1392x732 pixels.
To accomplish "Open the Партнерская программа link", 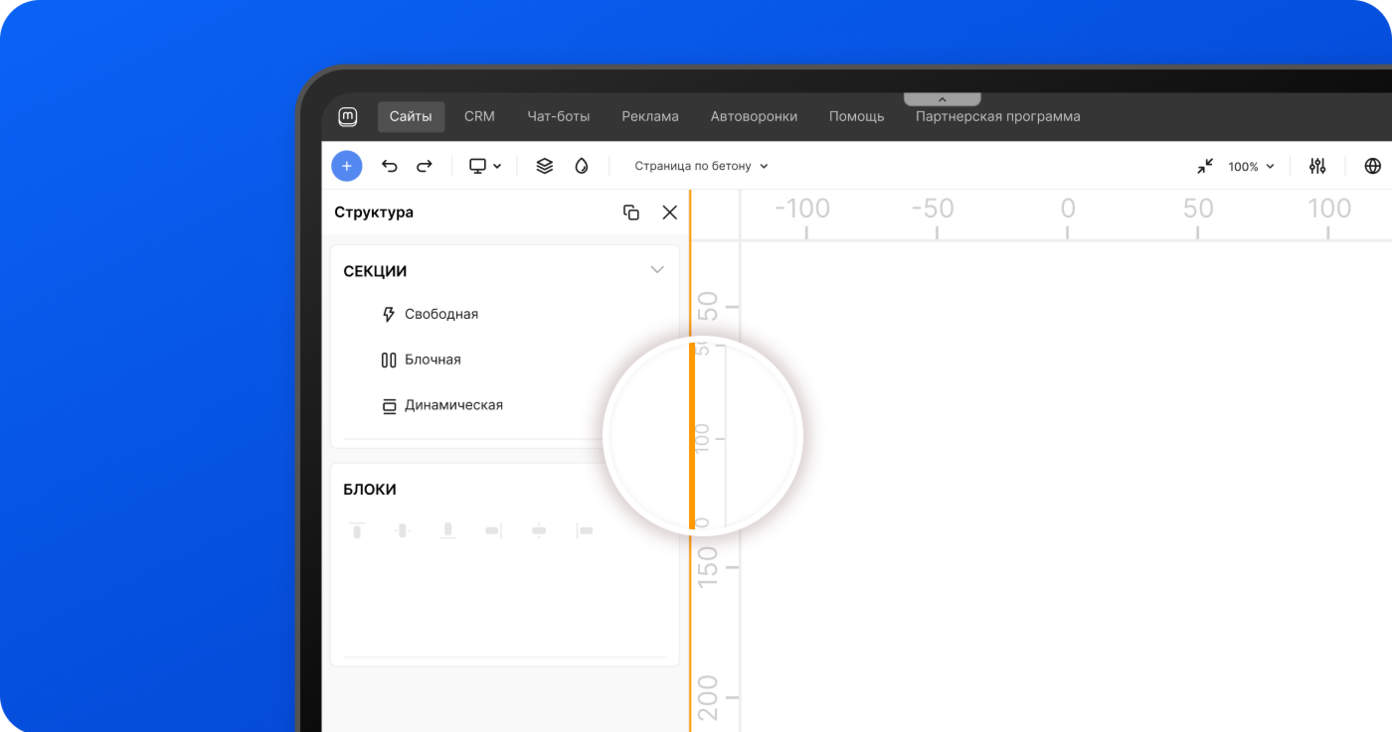I will click(998, 116).
